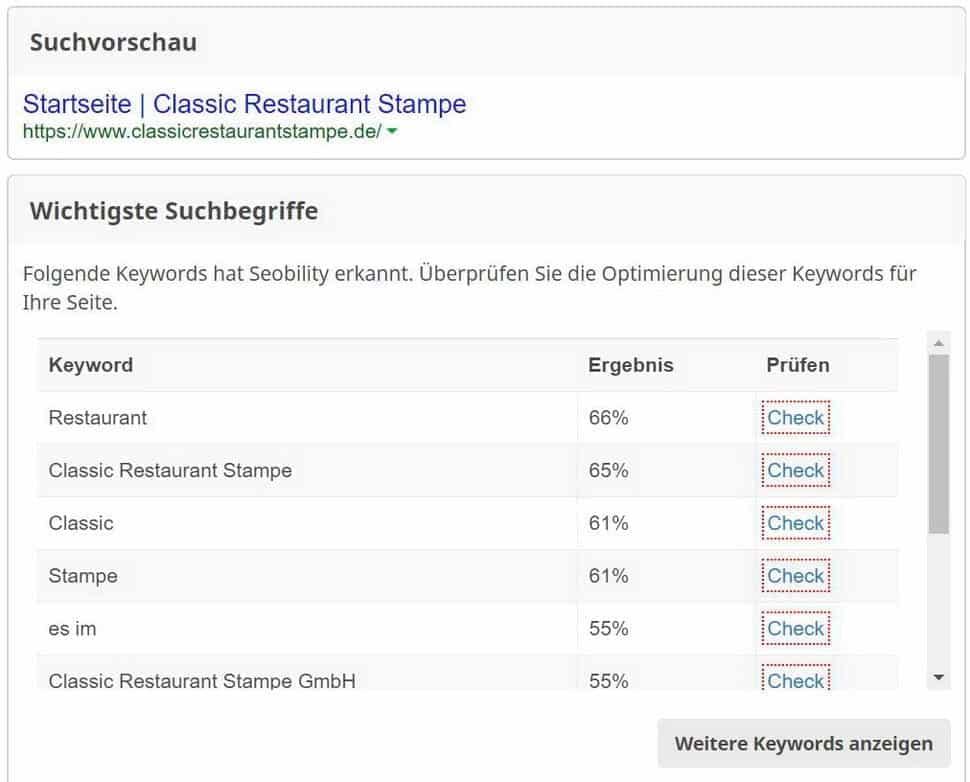
Task: Click Check for the Restaurant keyword
Action: coord(795,418)
